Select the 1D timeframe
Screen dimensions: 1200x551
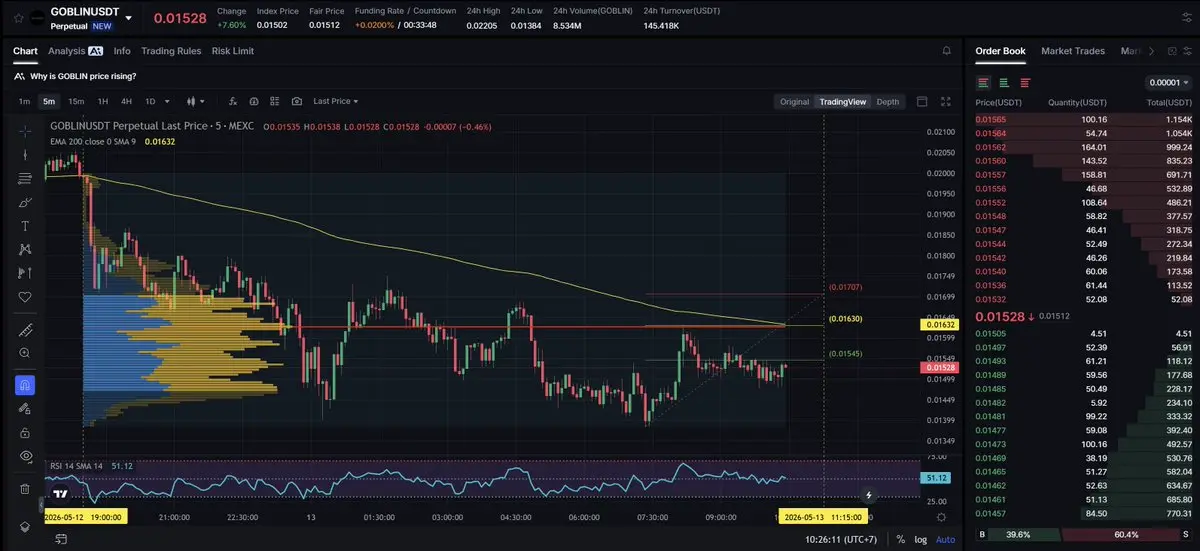(x=150, y=101)
